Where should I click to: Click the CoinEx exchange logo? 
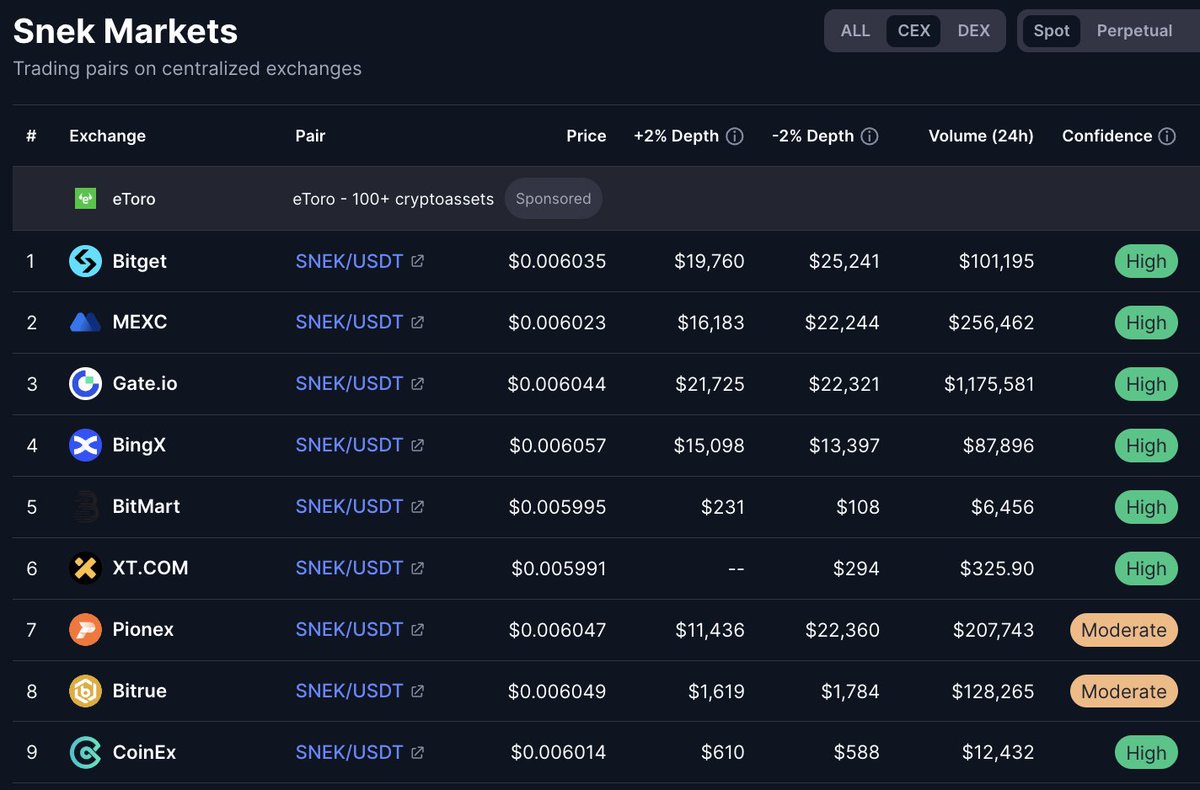pos(85,753)
